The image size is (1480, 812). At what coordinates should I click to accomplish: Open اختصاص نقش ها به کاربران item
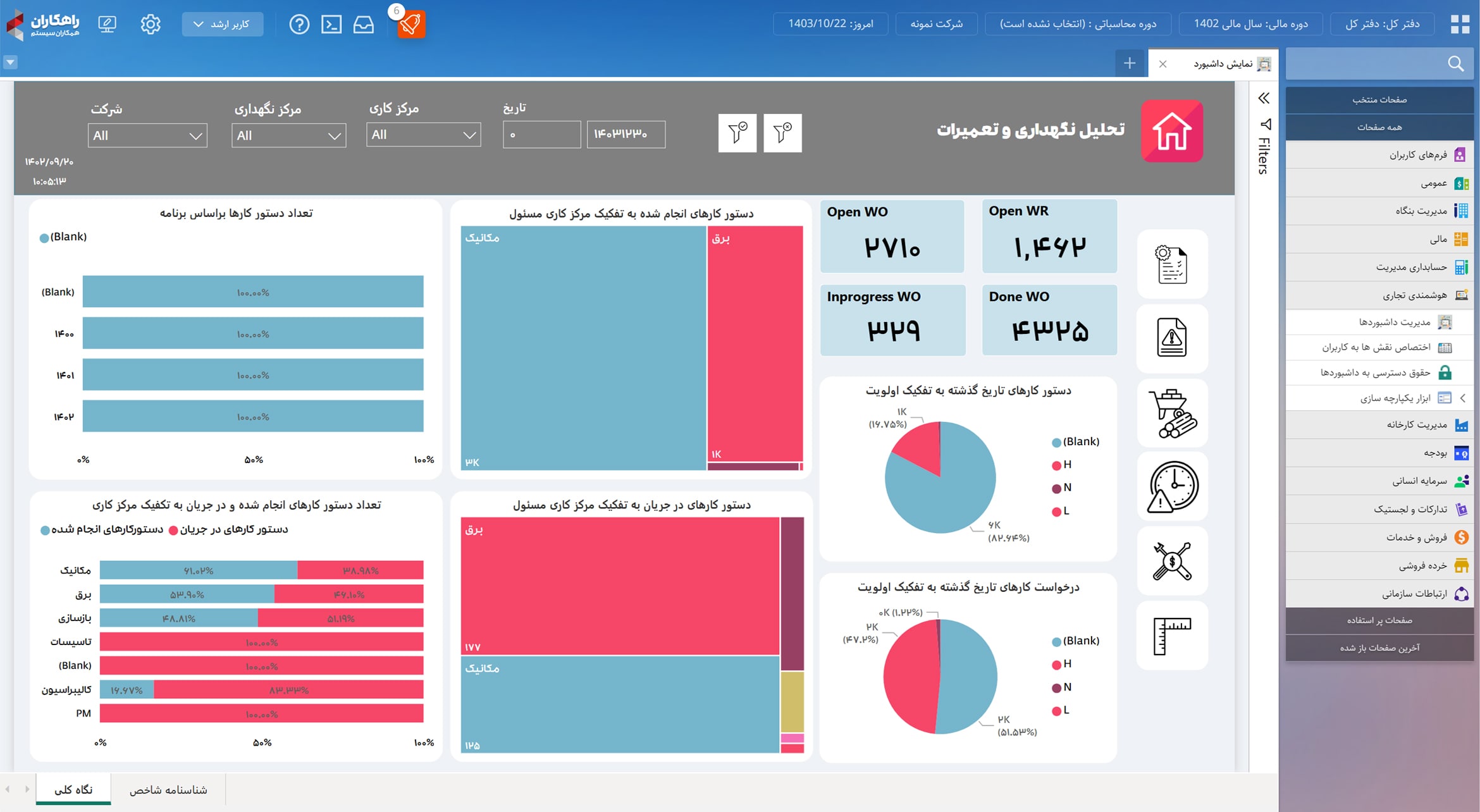point(1379,347)
